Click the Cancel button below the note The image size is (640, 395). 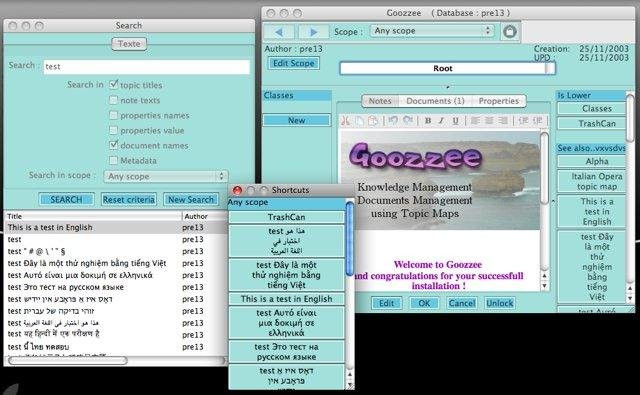click(462, 303)
